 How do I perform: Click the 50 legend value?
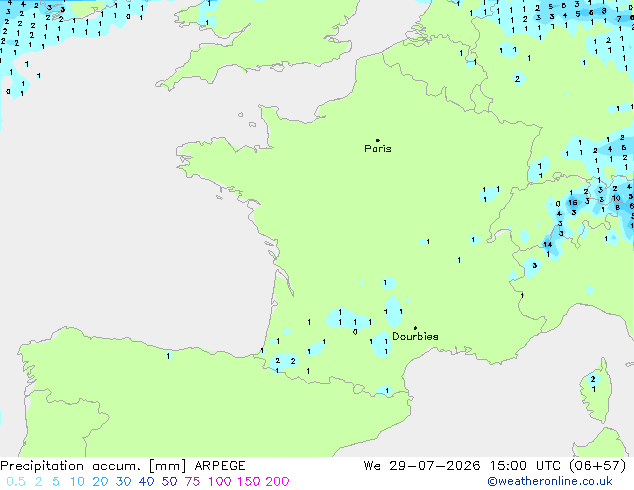tap(169, 482)
